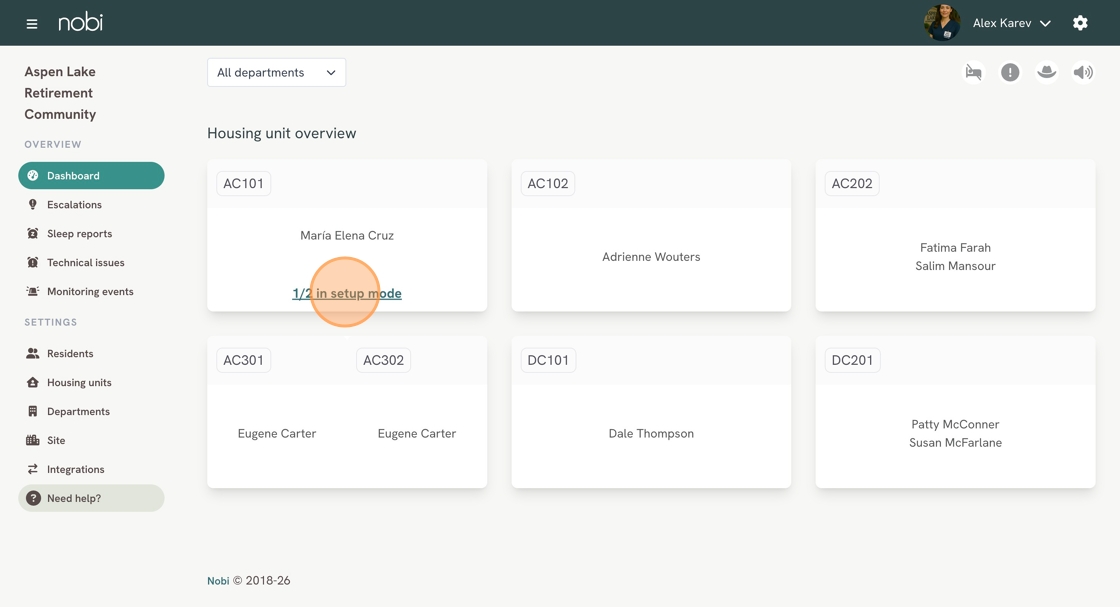Click the Need help? button
This screenshot has width=1120, height=607.
[x=91, y=498]
